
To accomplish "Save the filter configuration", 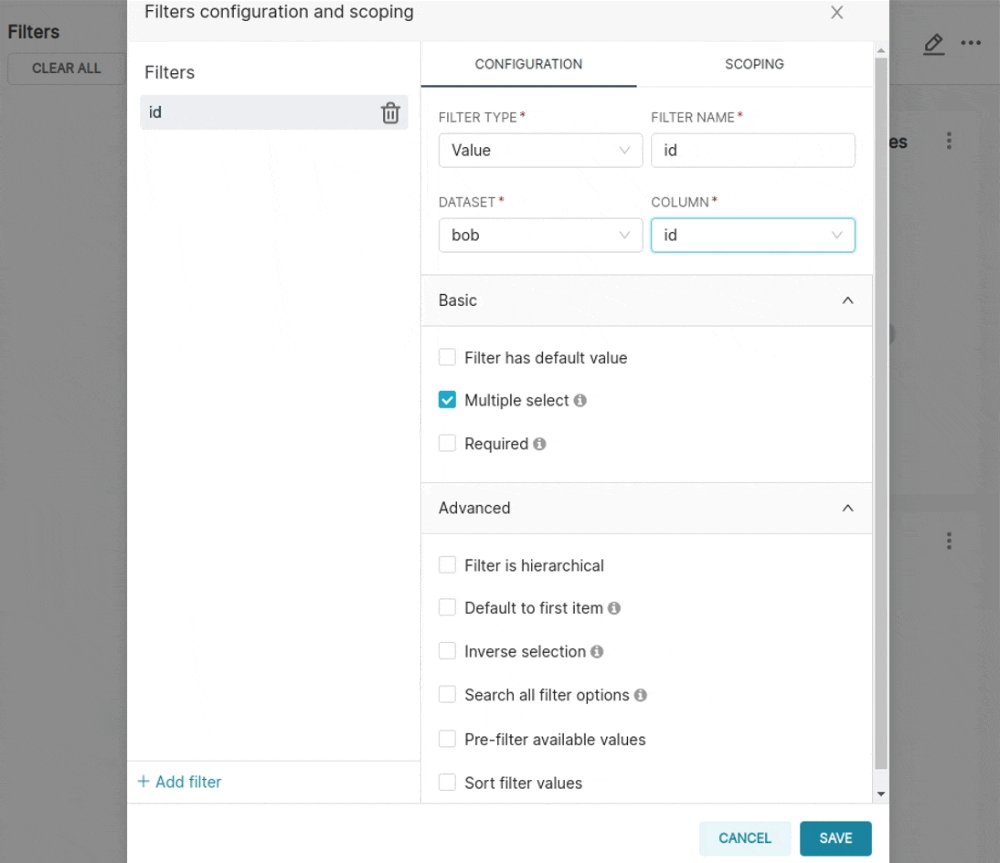I will click(x=836, y=839).
